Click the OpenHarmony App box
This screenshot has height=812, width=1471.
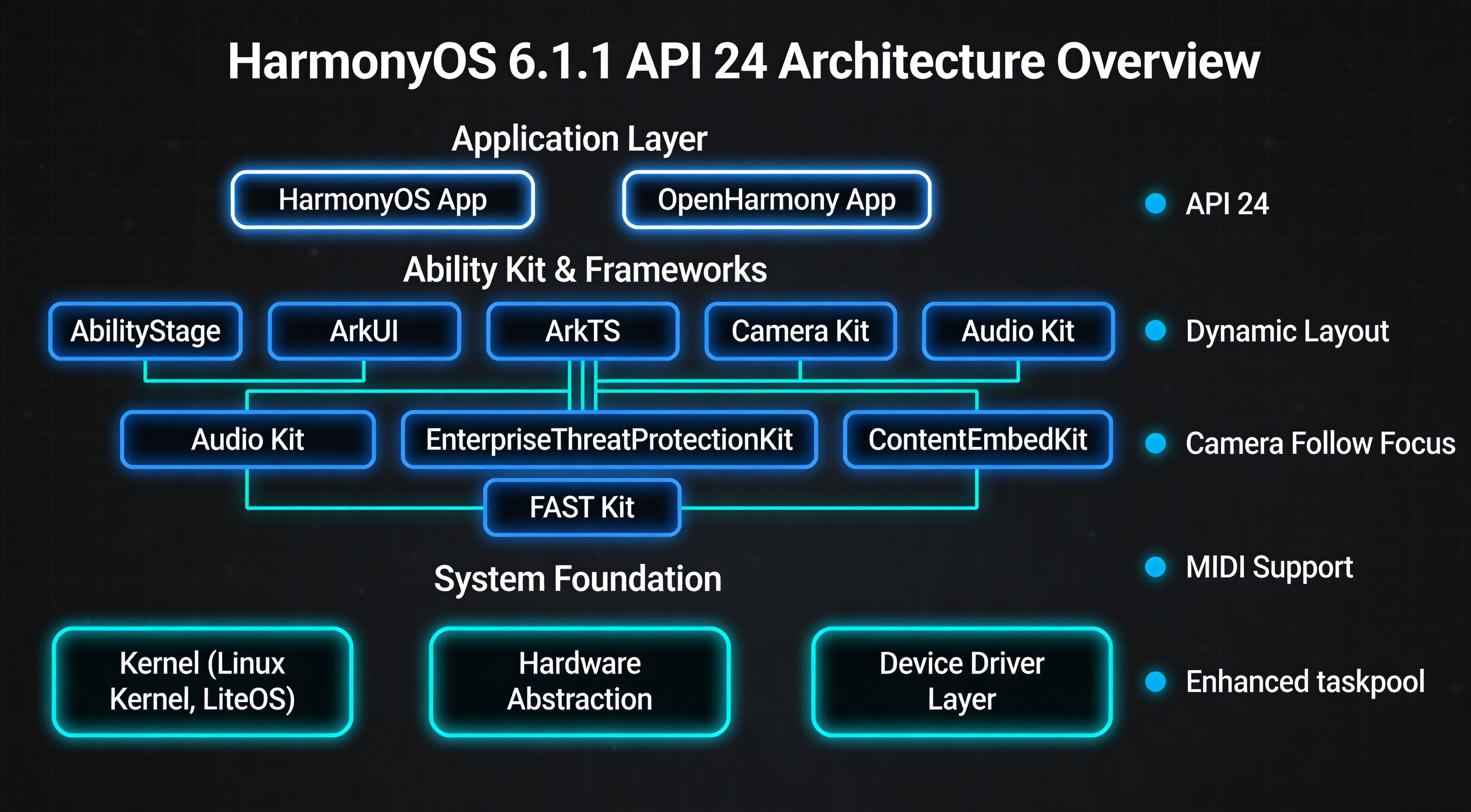pos(777,200)
